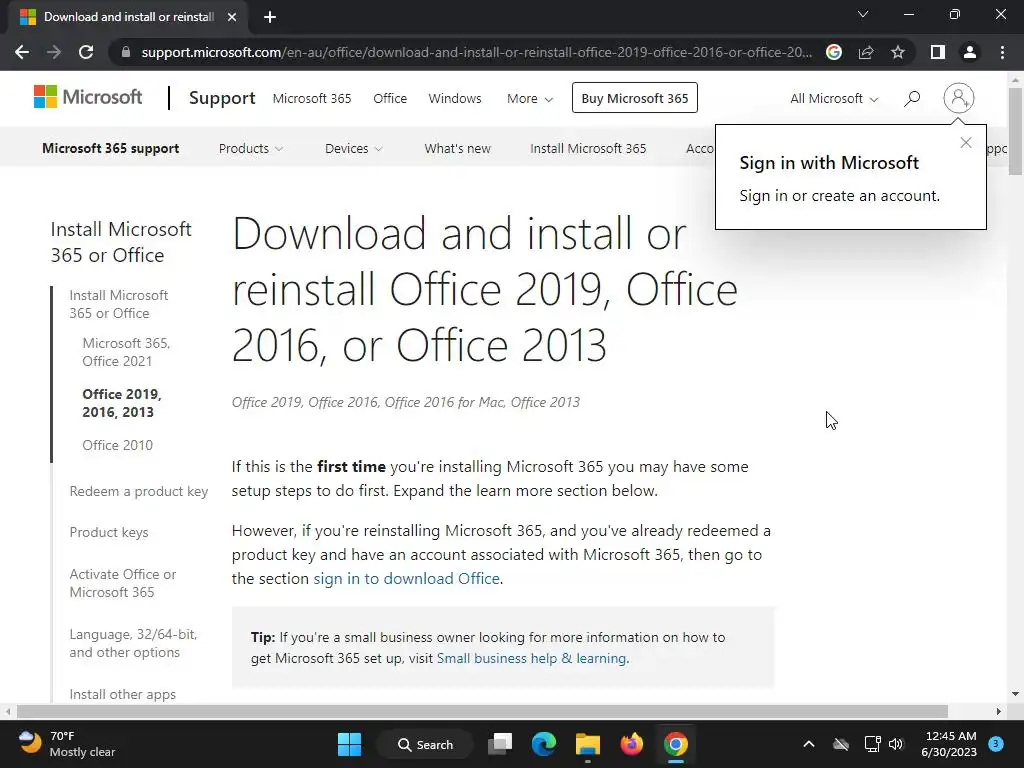Click Microsoft 365 support in the subnav
Screen dimensions: 1024x768
point(110,148)
